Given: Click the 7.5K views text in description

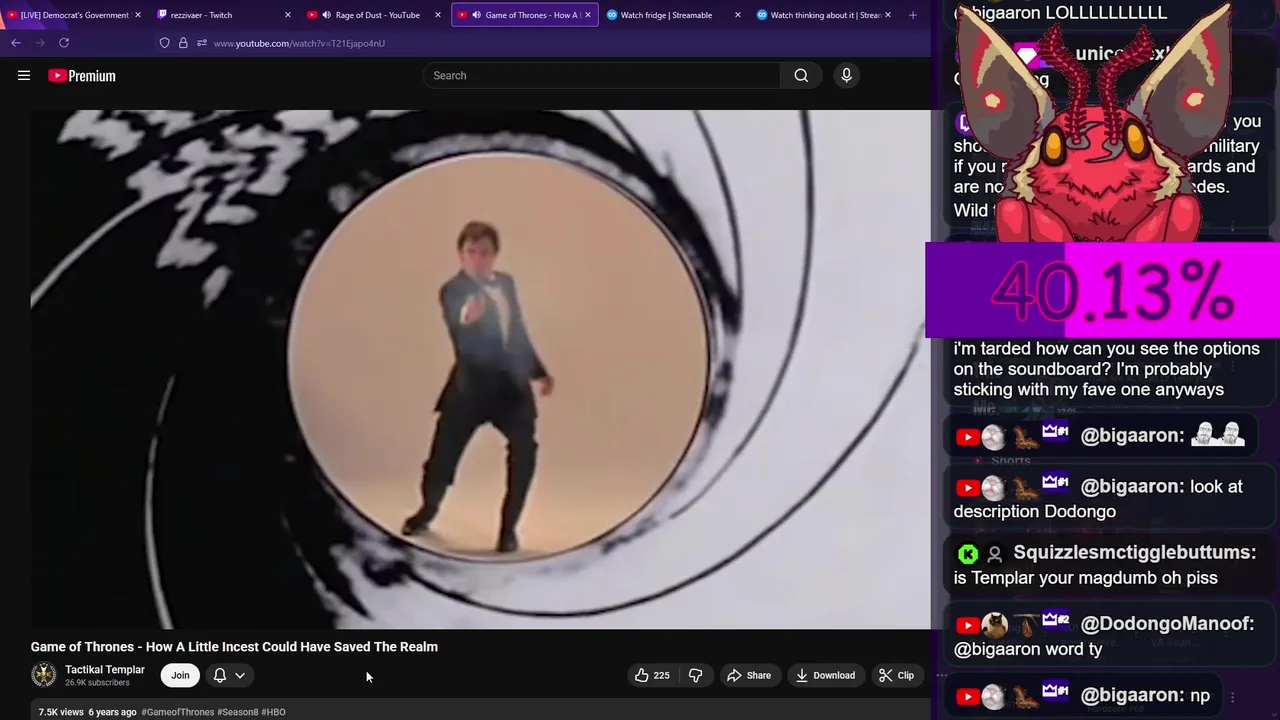Looking at the screenshot, I should click(61, 712).
